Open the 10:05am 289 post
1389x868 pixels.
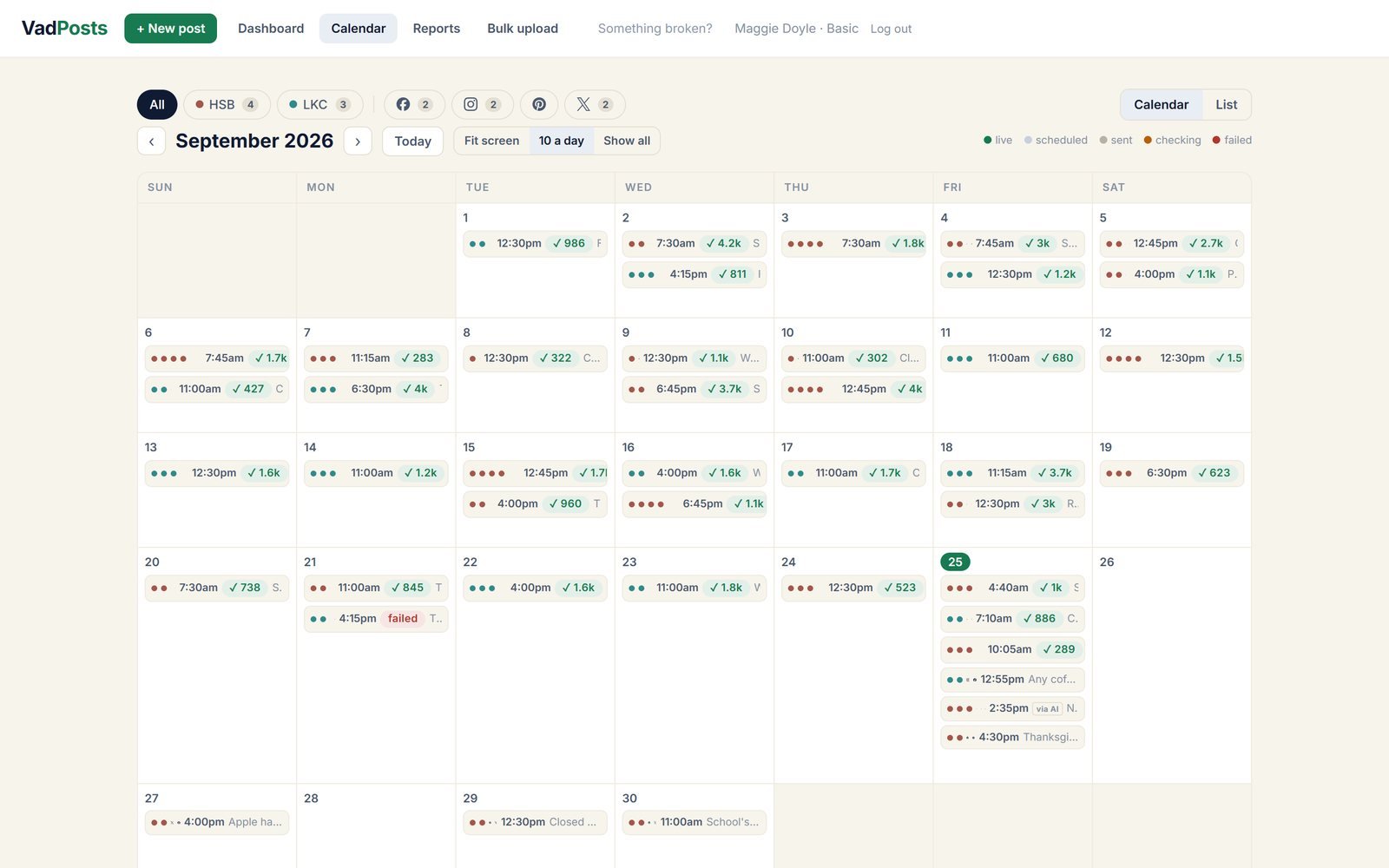click(1012, 649)
